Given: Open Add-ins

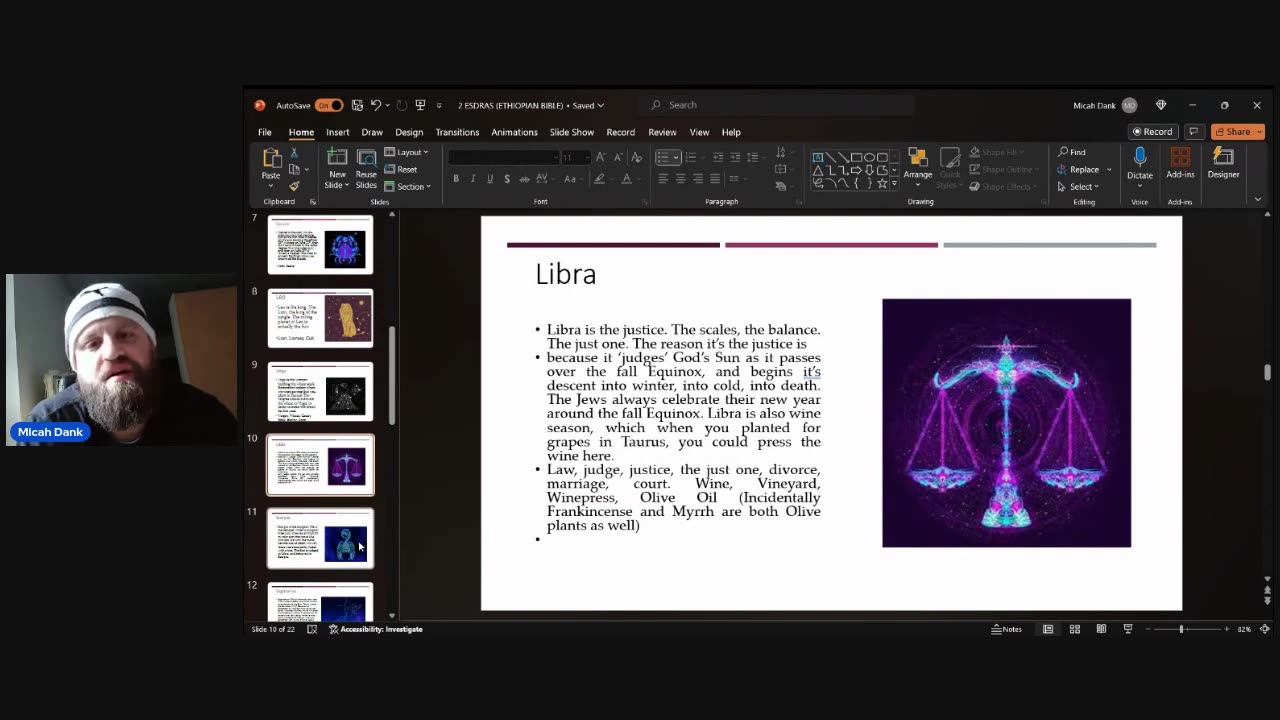Looking at the screenshot, I should pyautogui.click(x=1180, y=165).
